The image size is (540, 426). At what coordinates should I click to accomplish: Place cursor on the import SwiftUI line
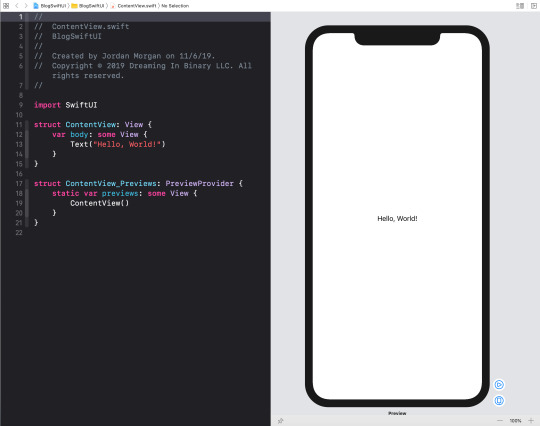click(x=65, y=105)
